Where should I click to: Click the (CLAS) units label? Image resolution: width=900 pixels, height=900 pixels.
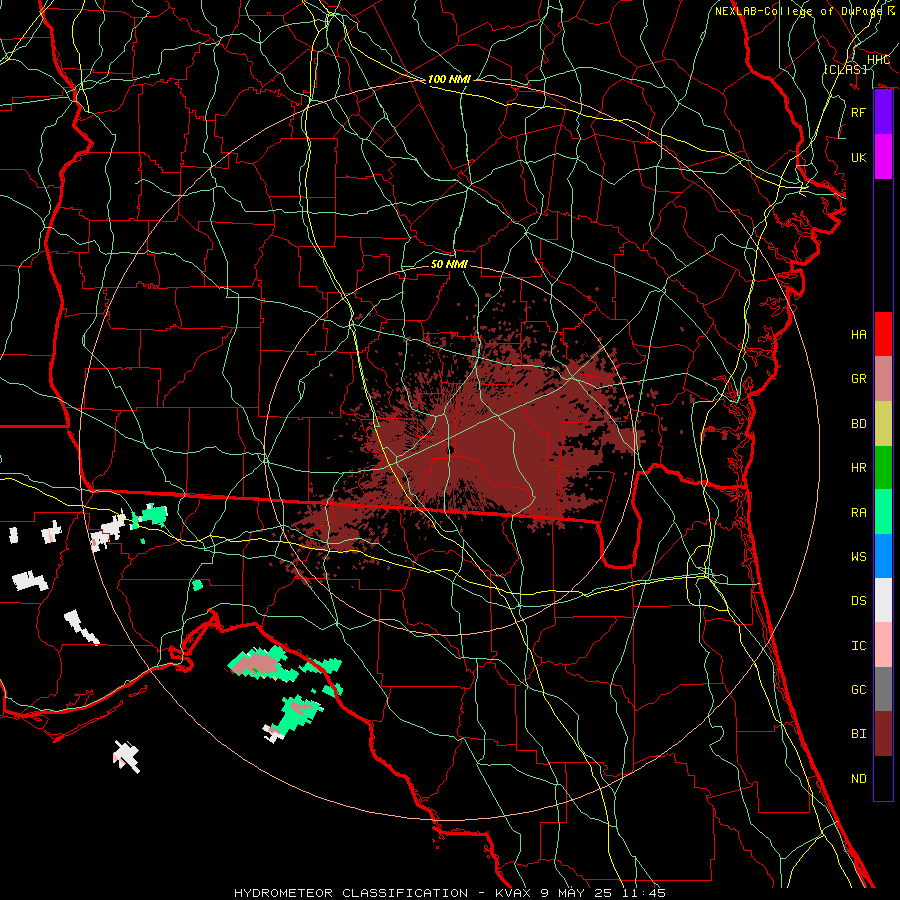pyautogui.click(x=845, y=69)
